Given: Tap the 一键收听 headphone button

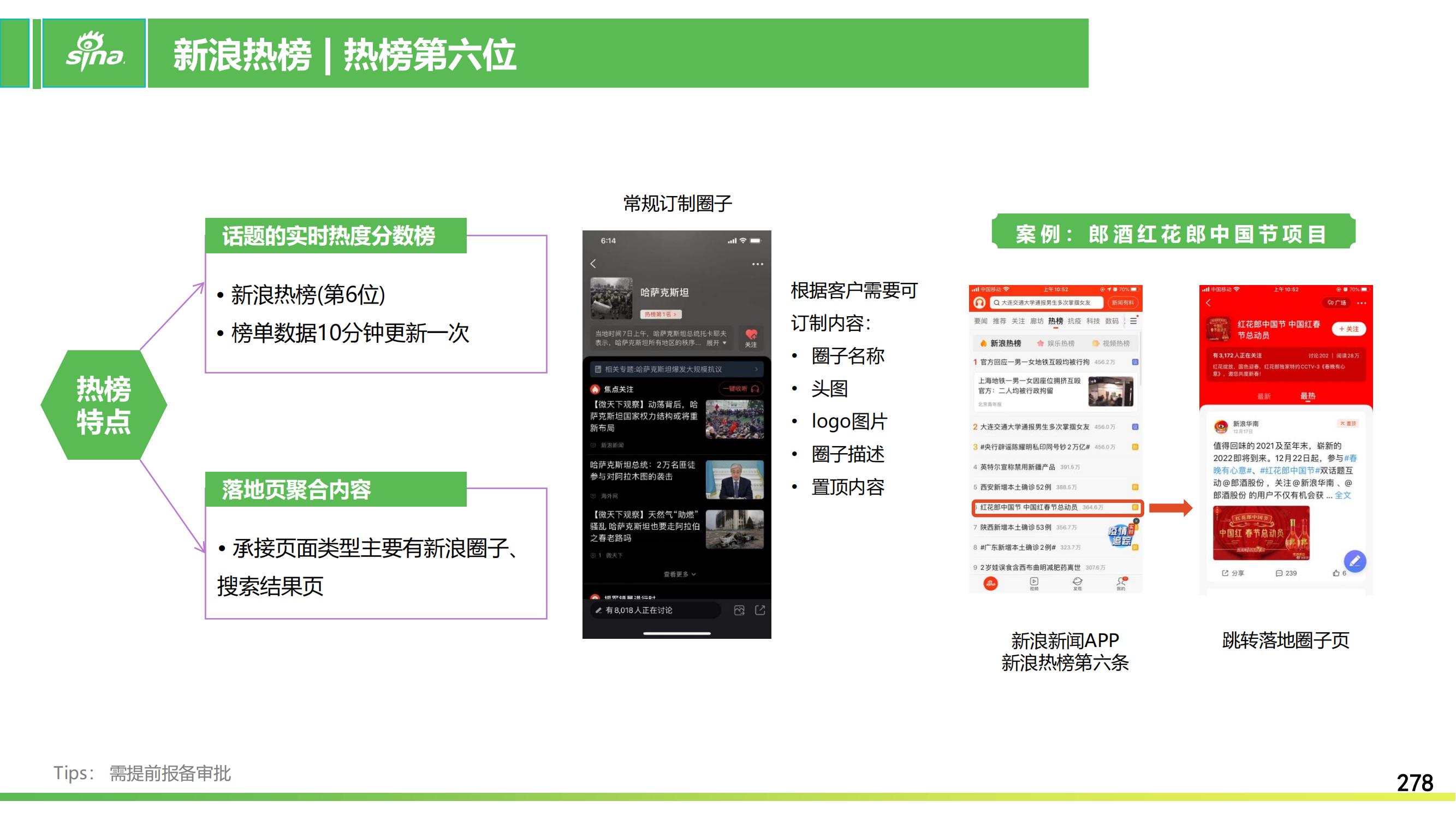Looking at the screenshot, I should point(741,389).
